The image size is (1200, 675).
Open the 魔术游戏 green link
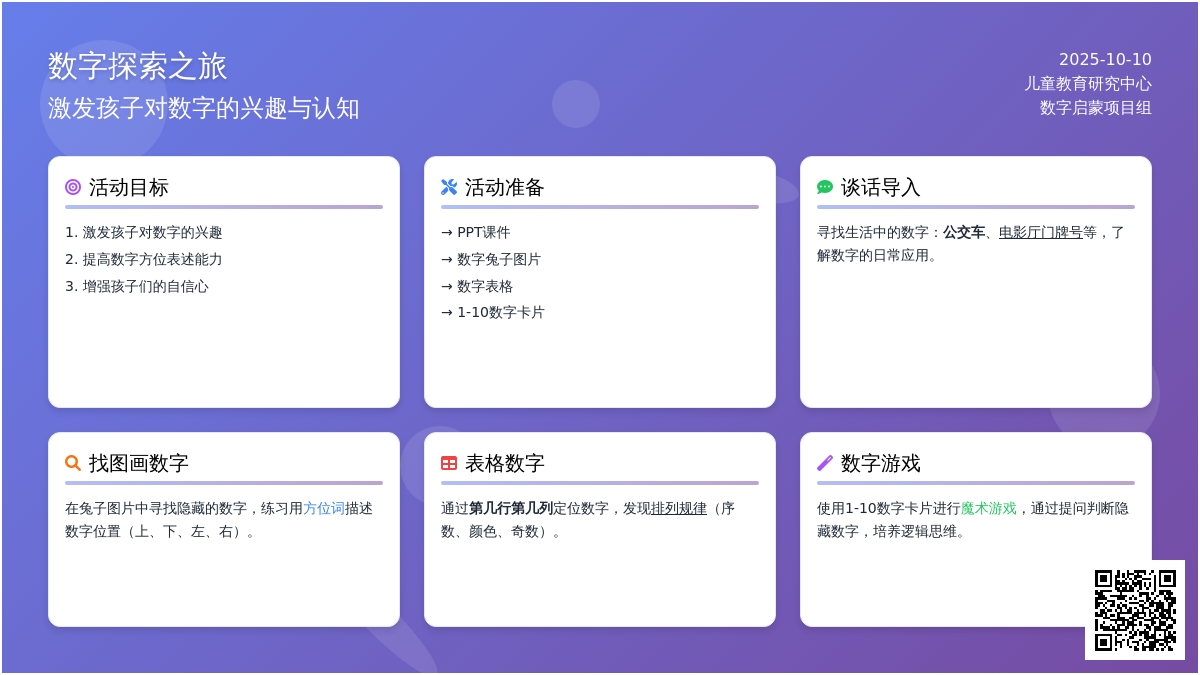988,508
